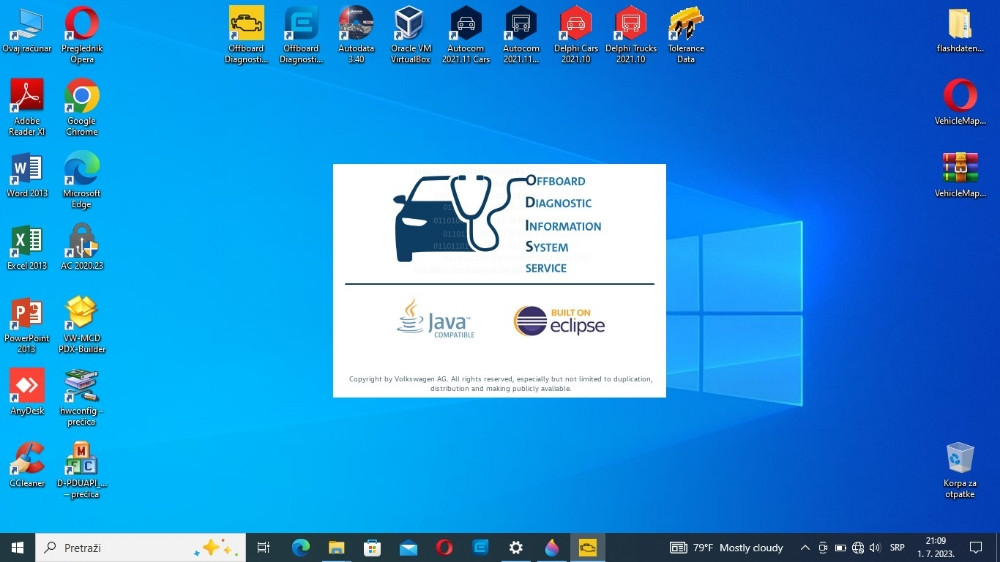Launch AnyDesk from the desktop

[27, 392]
